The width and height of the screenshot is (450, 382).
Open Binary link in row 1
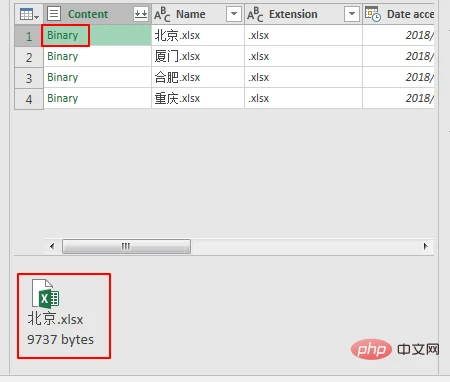[63, 35]
